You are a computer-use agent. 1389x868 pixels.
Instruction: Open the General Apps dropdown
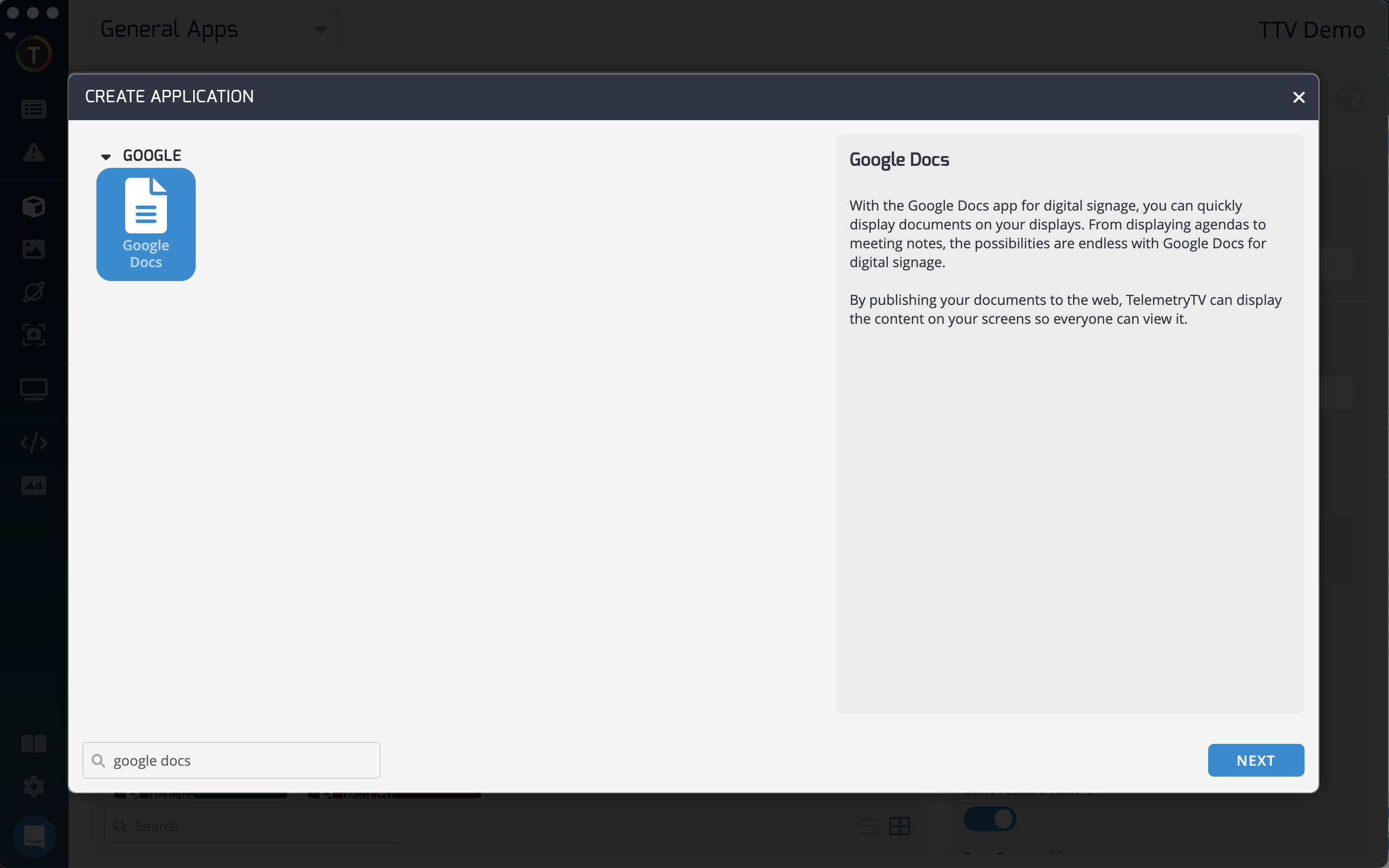213,29
